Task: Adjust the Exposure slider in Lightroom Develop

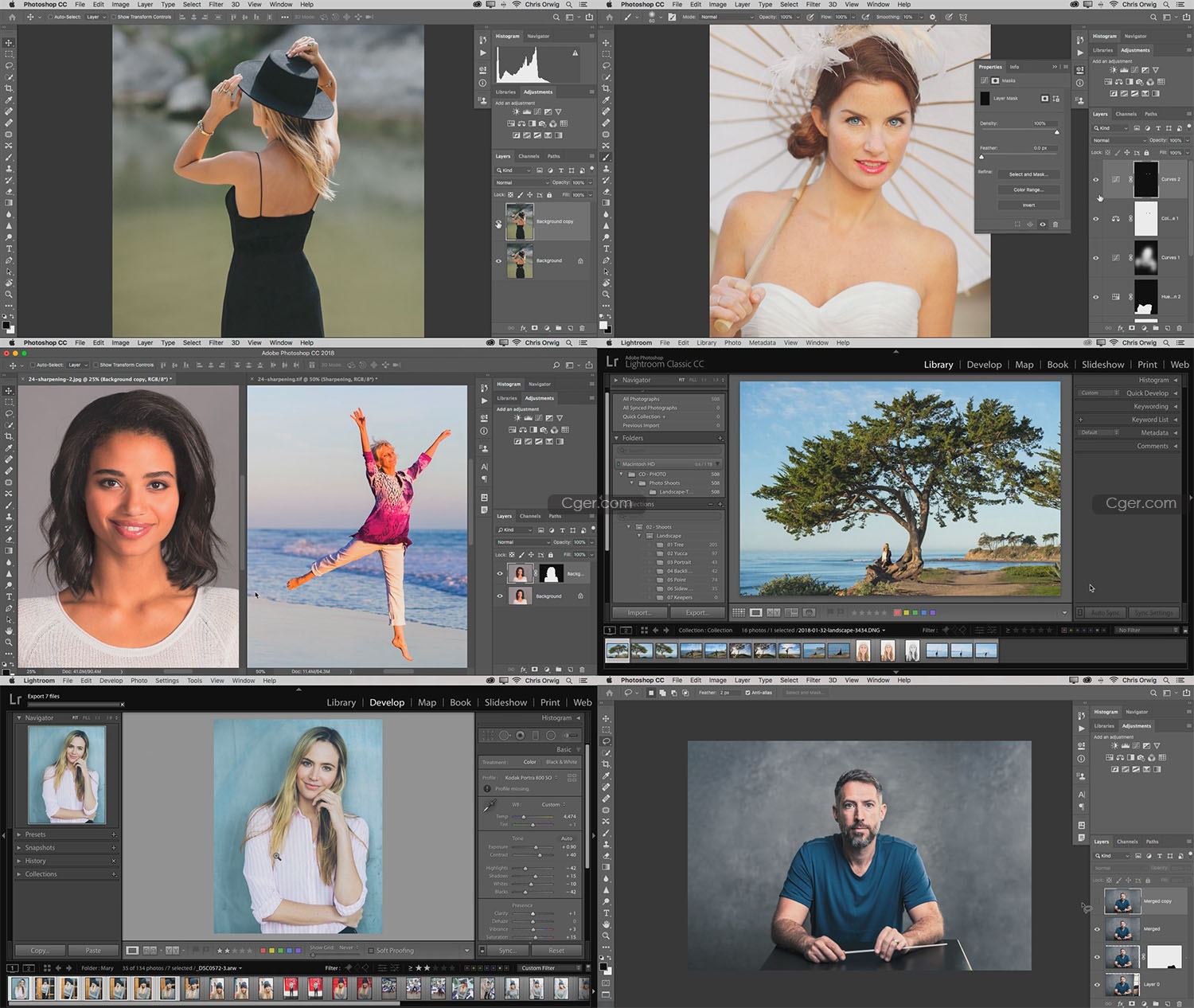Action: tap(536, 846)
